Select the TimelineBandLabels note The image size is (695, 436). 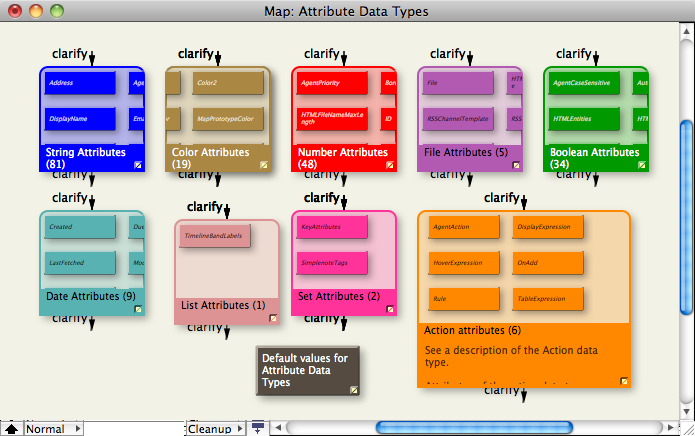(x=216, y=236)
